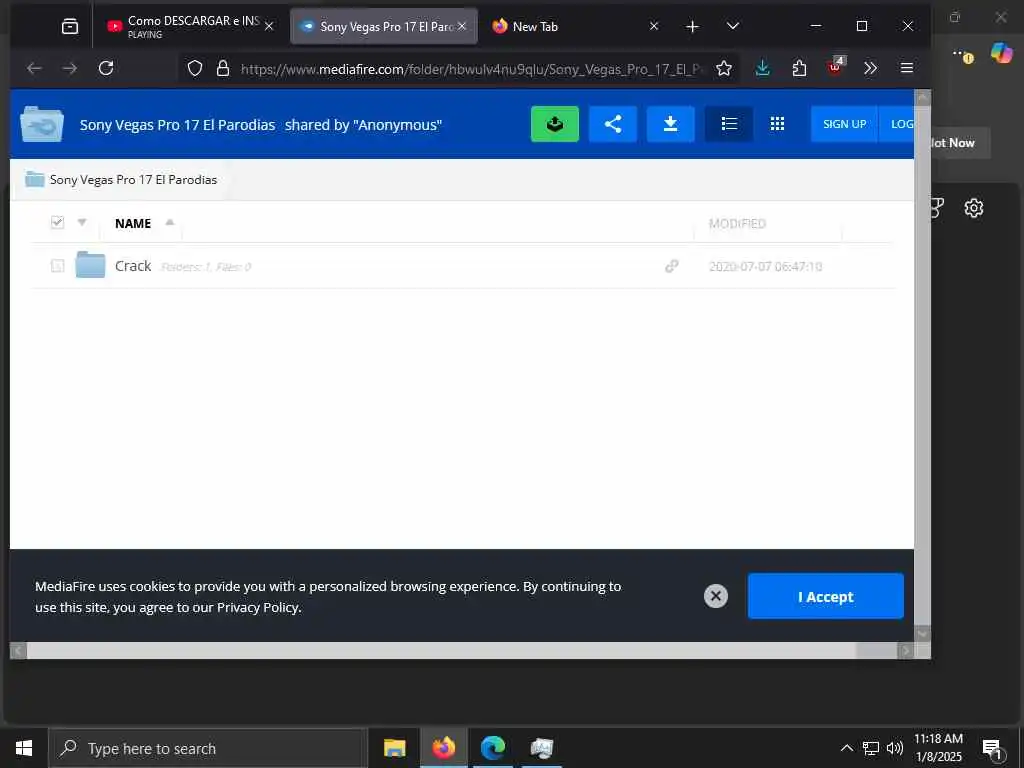The width and height of the screenshot is (1024, 768).
Task: Go back to the previous page
Action: (x=34, y=68)
